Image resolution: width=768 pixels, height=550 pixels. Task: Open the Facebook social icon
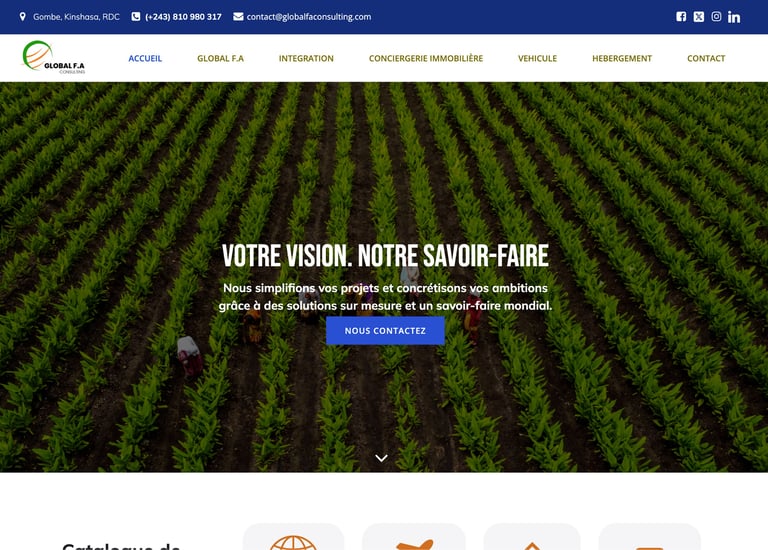point(681,17)
